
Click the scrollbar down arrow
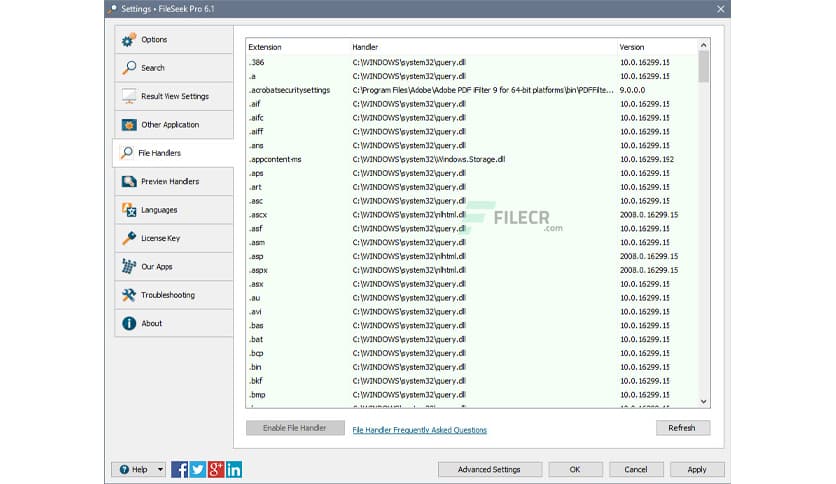tap(704, 401)
